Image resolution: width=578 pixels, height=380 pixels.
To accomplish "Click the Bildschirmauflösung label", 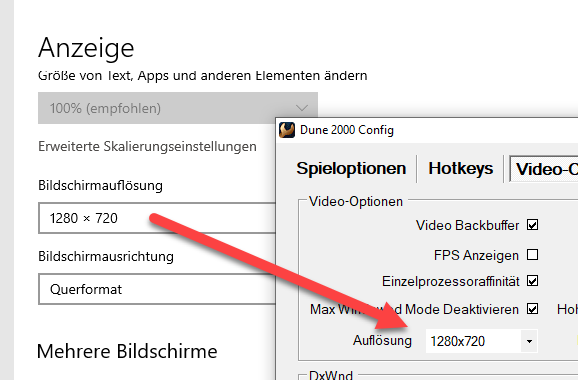I will [100, 185].
